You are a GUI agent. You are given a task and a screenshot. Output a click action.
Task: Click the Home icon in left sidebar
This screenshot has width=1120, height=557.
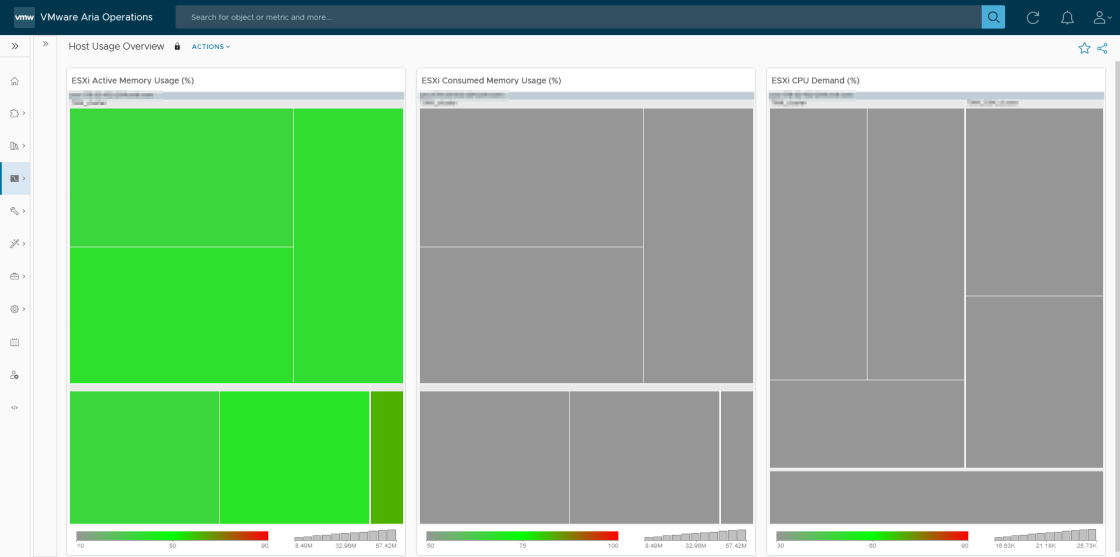click(x=14, y=81)
